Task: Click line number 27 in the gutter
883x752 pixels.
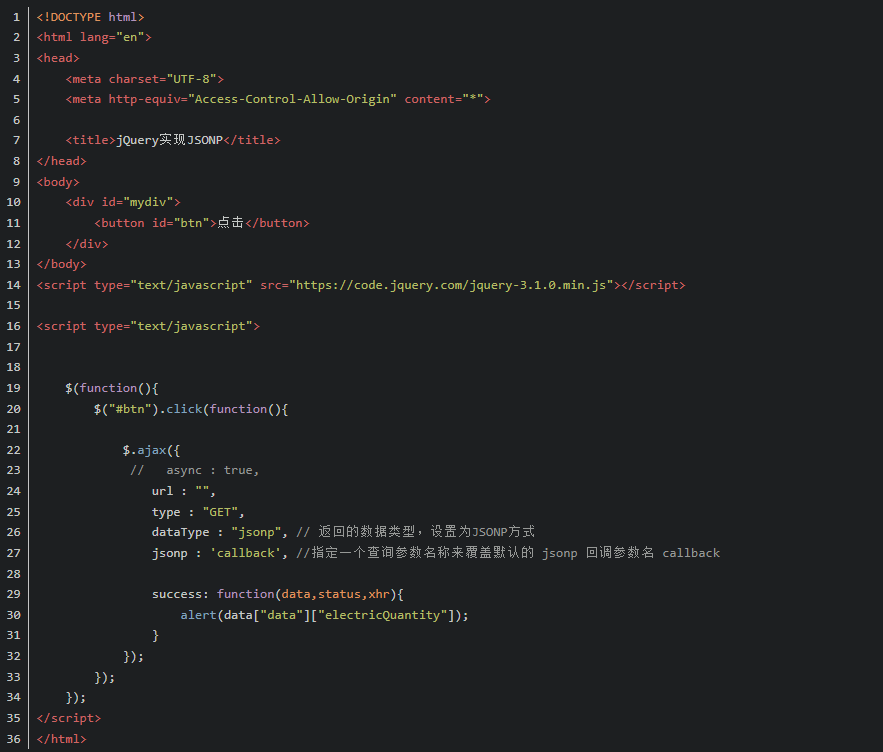Action: [14, 553]
